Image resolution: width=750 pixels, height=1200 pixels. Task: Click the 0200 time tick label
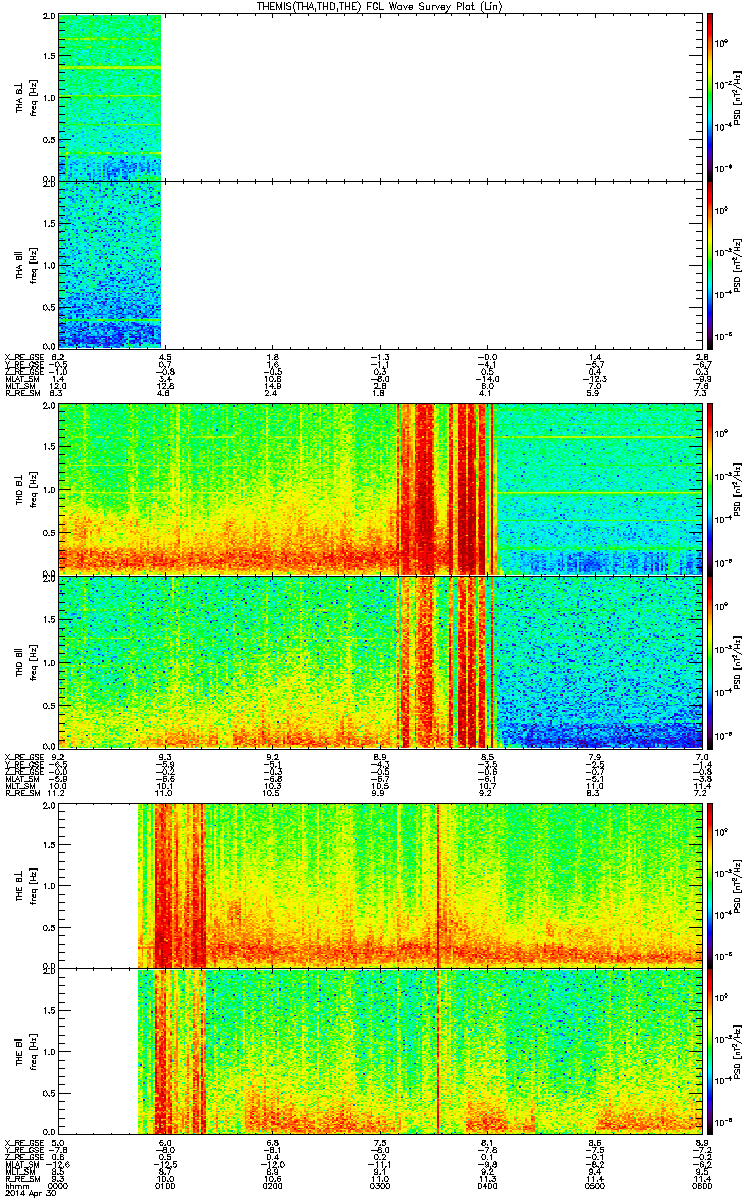coord(273,1187)
